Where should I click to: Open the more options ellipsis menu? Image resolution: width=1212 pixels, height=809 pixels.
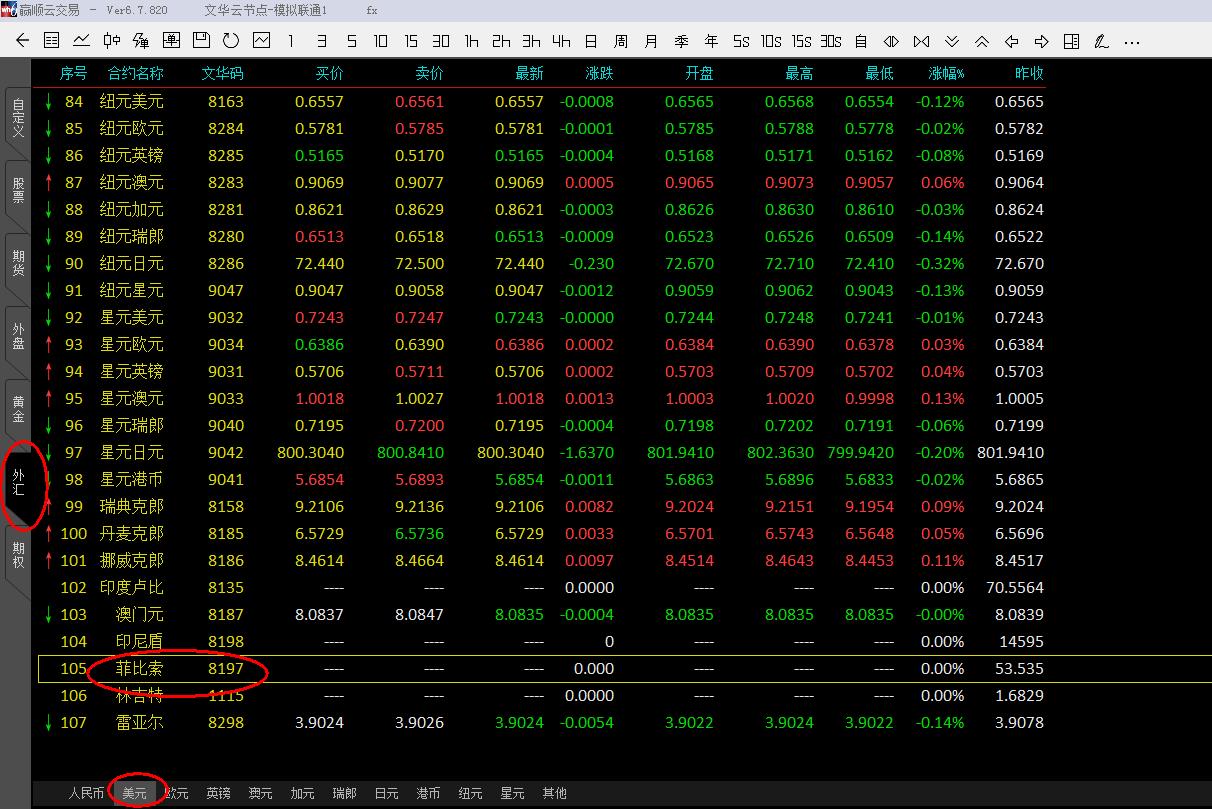coord(1132,41)
